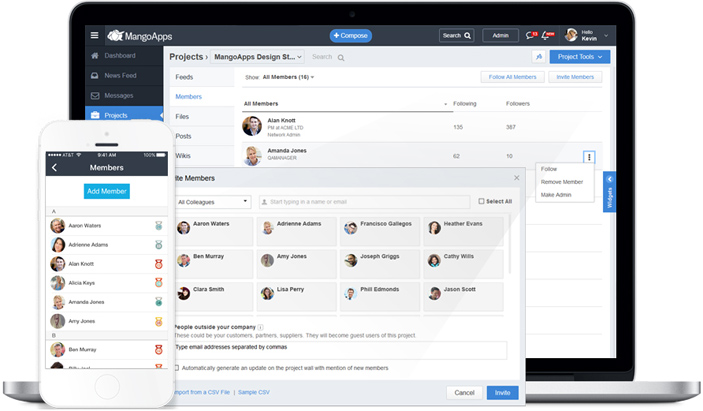
Task: Tap the back arrow on phone Members screen
Action: (54, 168)
